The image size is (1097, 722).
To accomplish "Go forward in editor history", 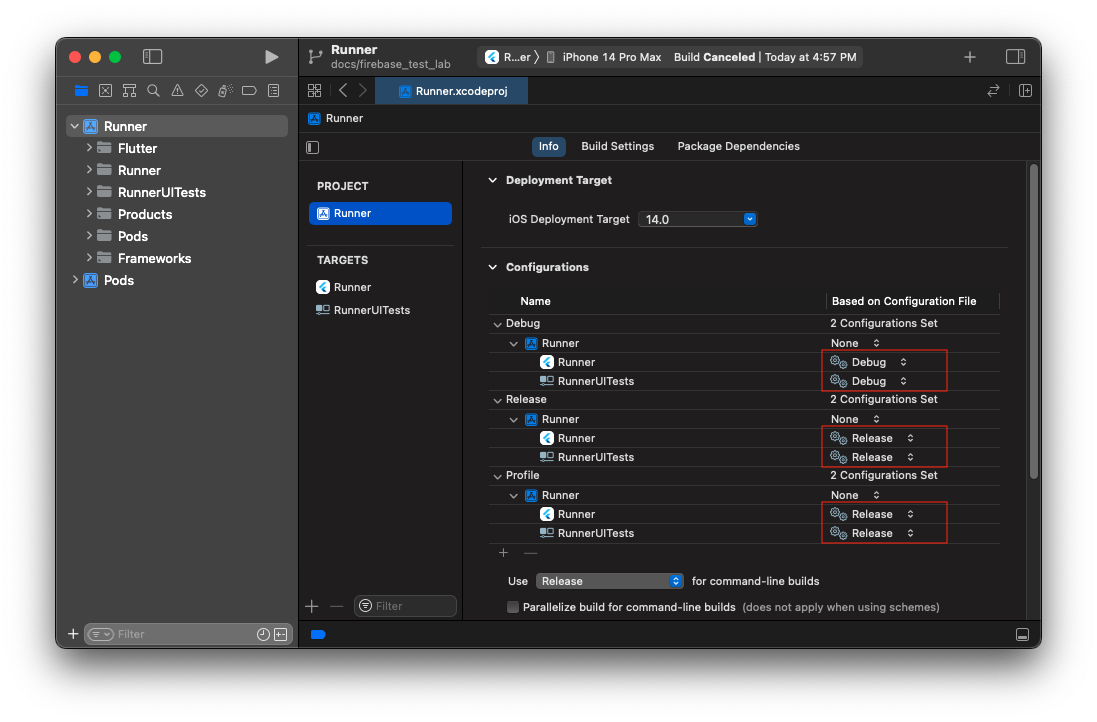I will tap(362, 91).
